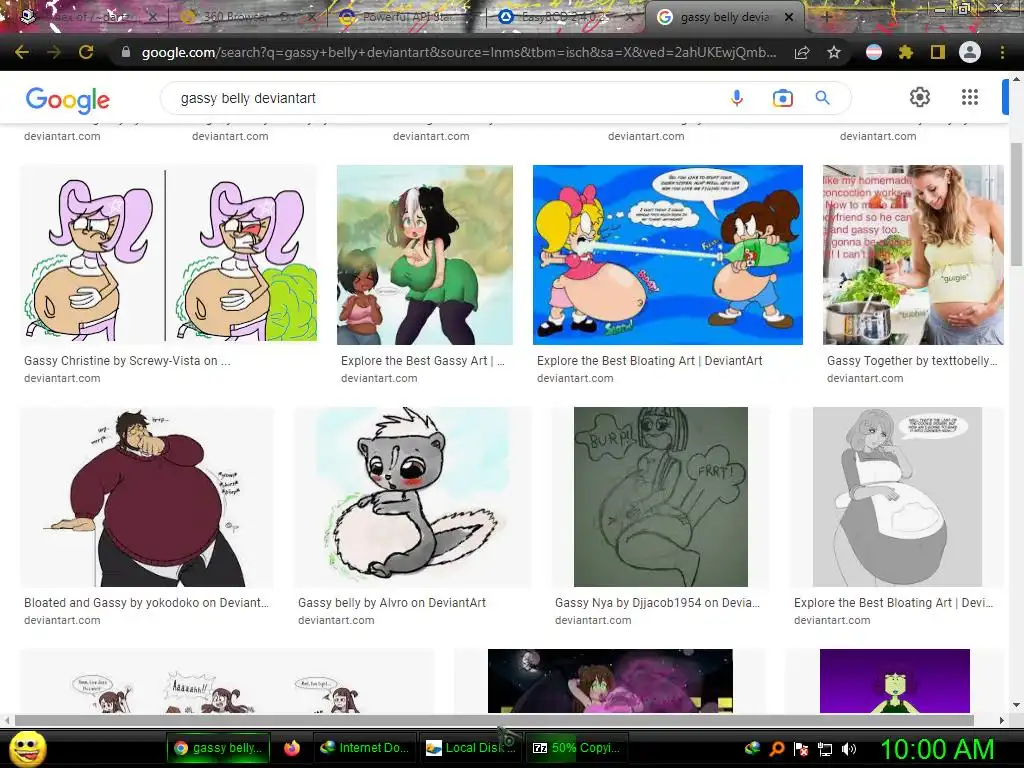Open a new tab with plus button
1024x768 pixels.
(826, 17)
